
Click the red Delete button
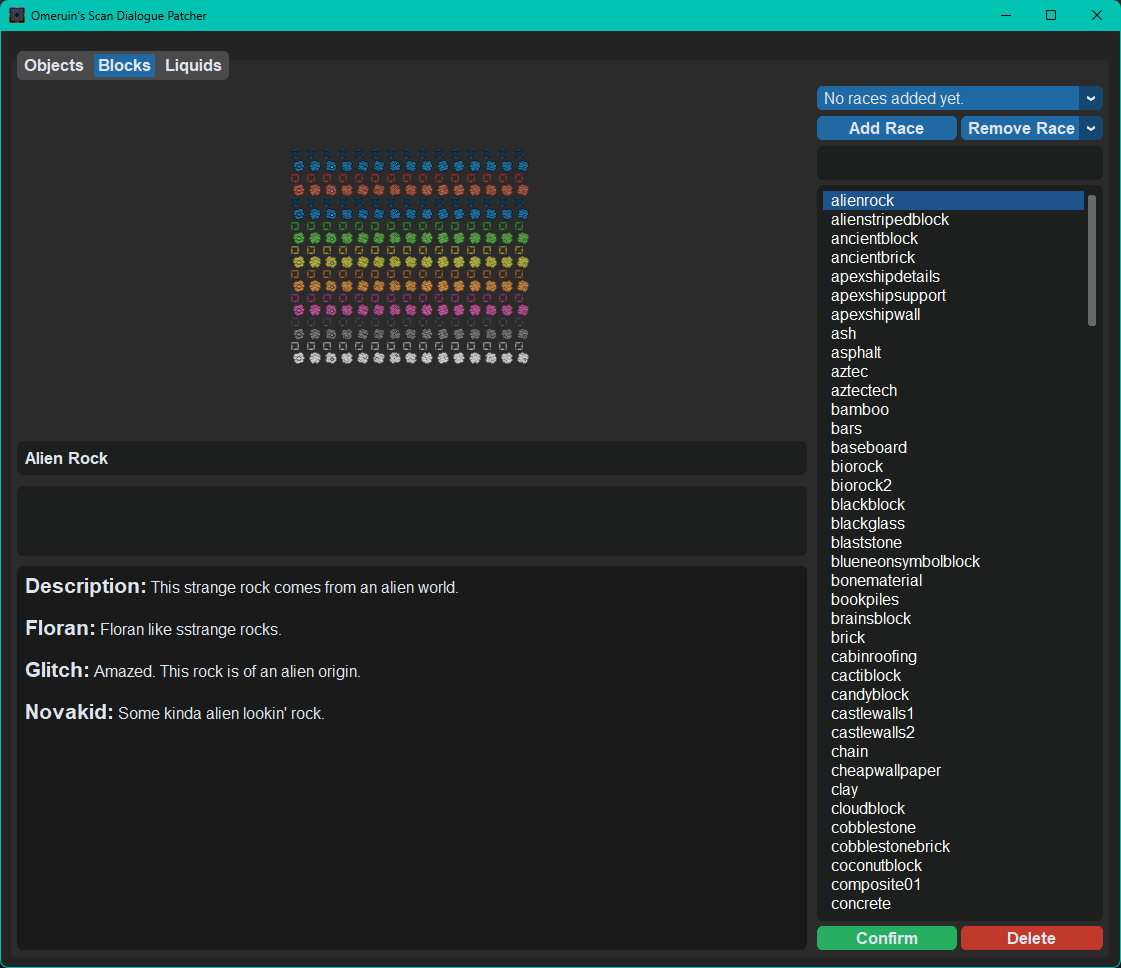(1032, 938)
